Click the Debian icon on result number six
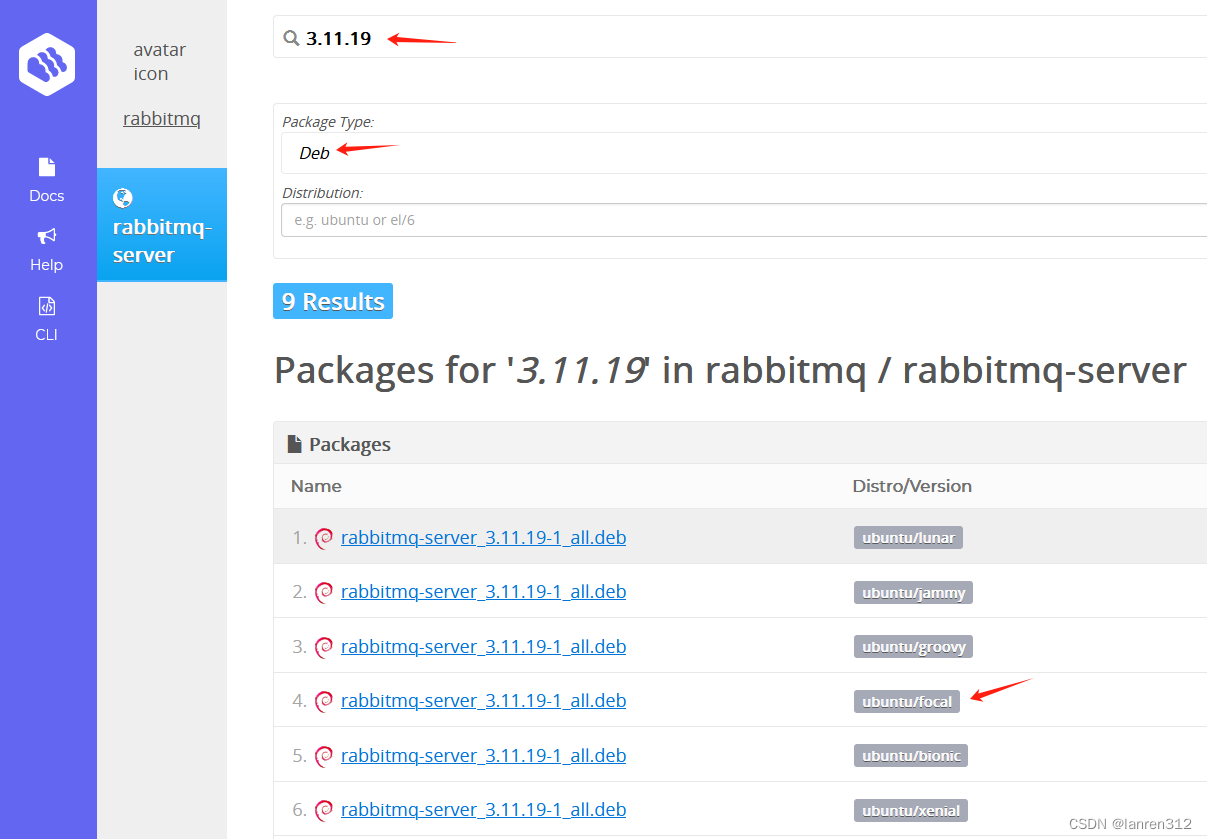The image size is (1207, 839). tap(324, 809)
